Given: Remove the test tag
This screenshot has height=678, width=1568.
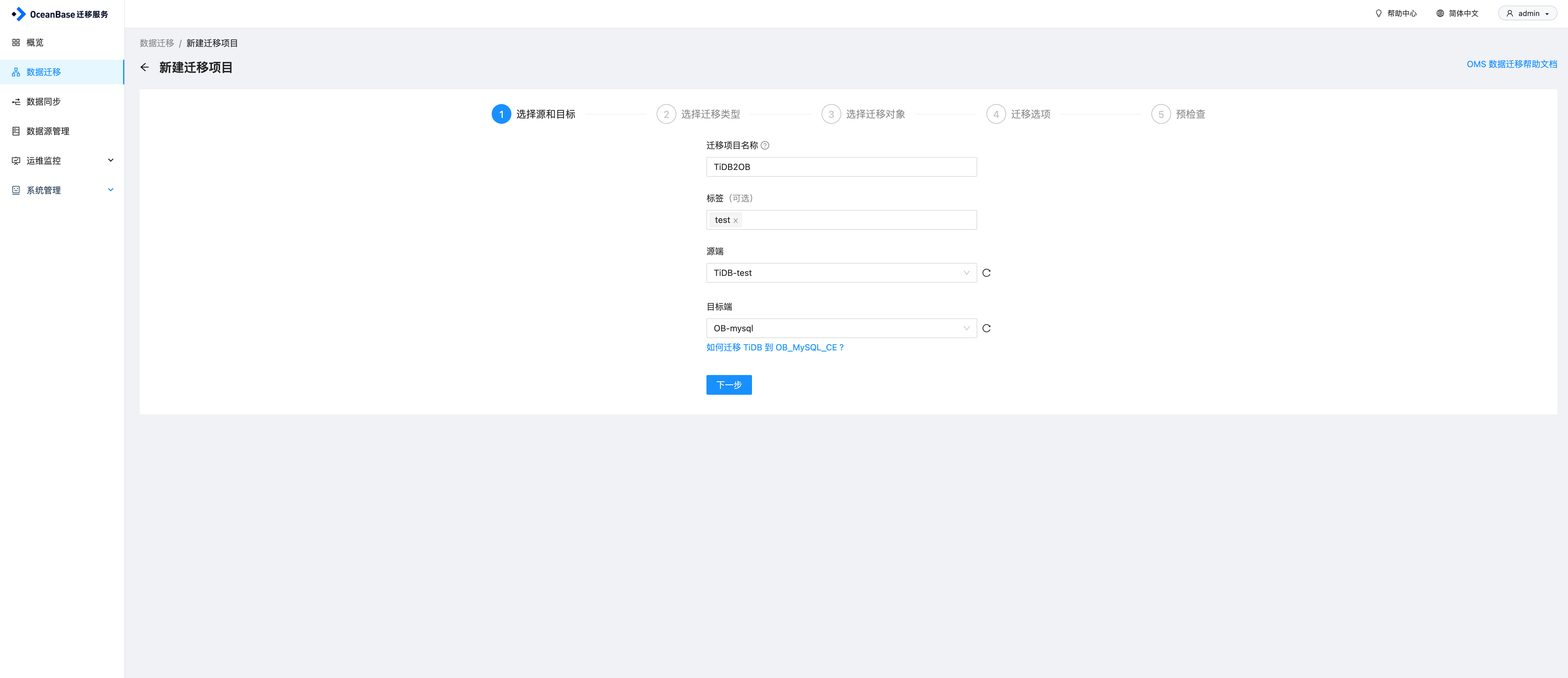Looking at the screenshot, I should point(735,220).
